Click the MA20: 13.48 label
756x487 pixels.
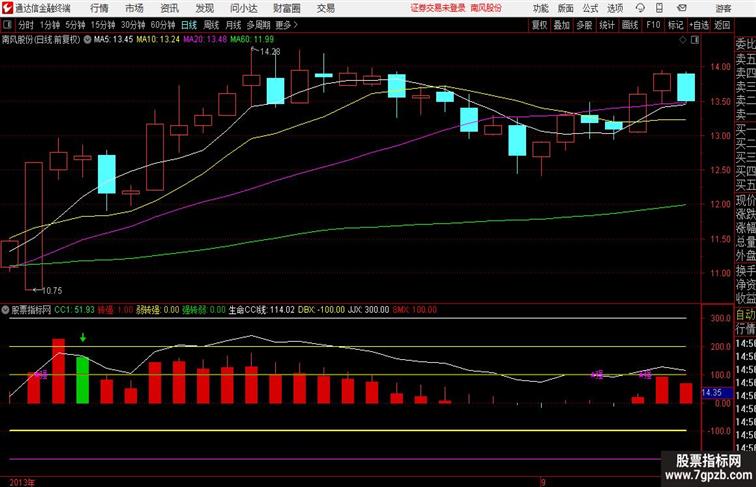pyautogui.click(x=205, y=40)
